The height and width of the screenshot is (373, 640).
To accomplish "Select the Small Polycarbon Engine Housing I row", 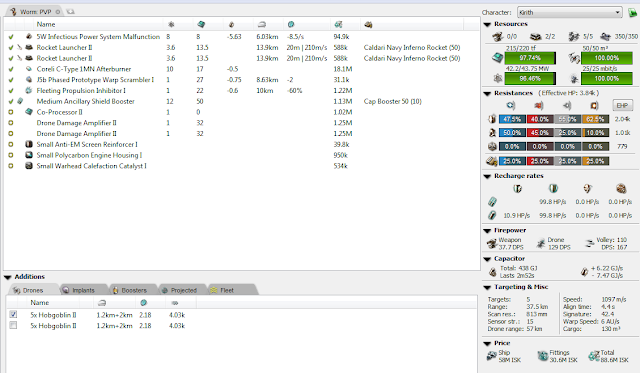I will 241,155.
